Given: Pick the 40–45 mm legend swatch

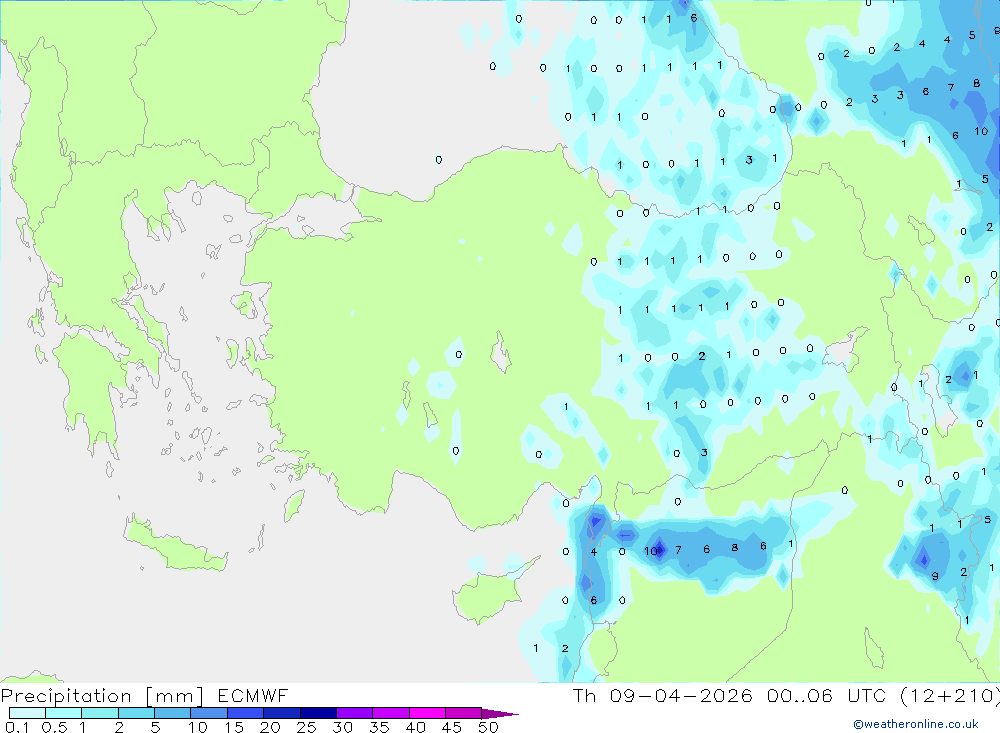Looking at the screenshot, I should coord(427,713).
